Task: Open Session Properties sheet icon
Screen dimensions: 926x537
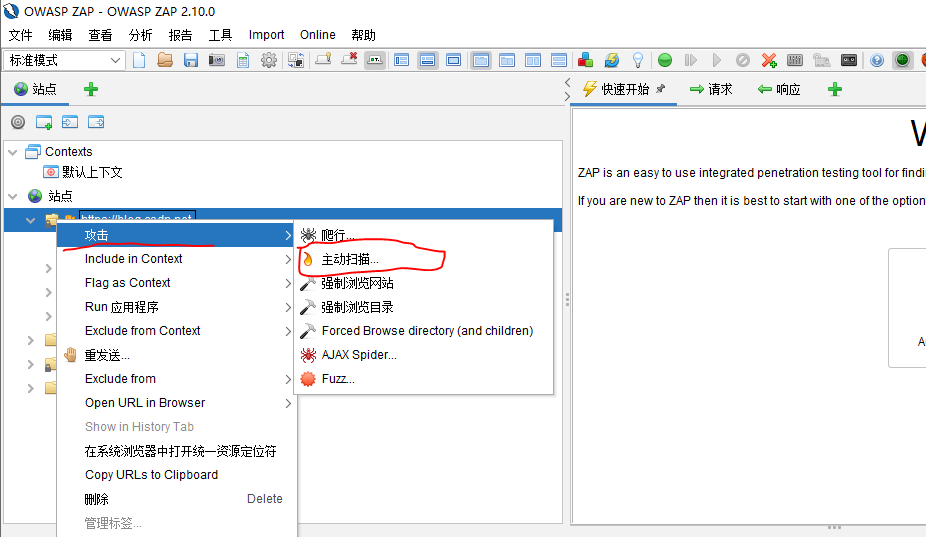Action: (243, 60)
